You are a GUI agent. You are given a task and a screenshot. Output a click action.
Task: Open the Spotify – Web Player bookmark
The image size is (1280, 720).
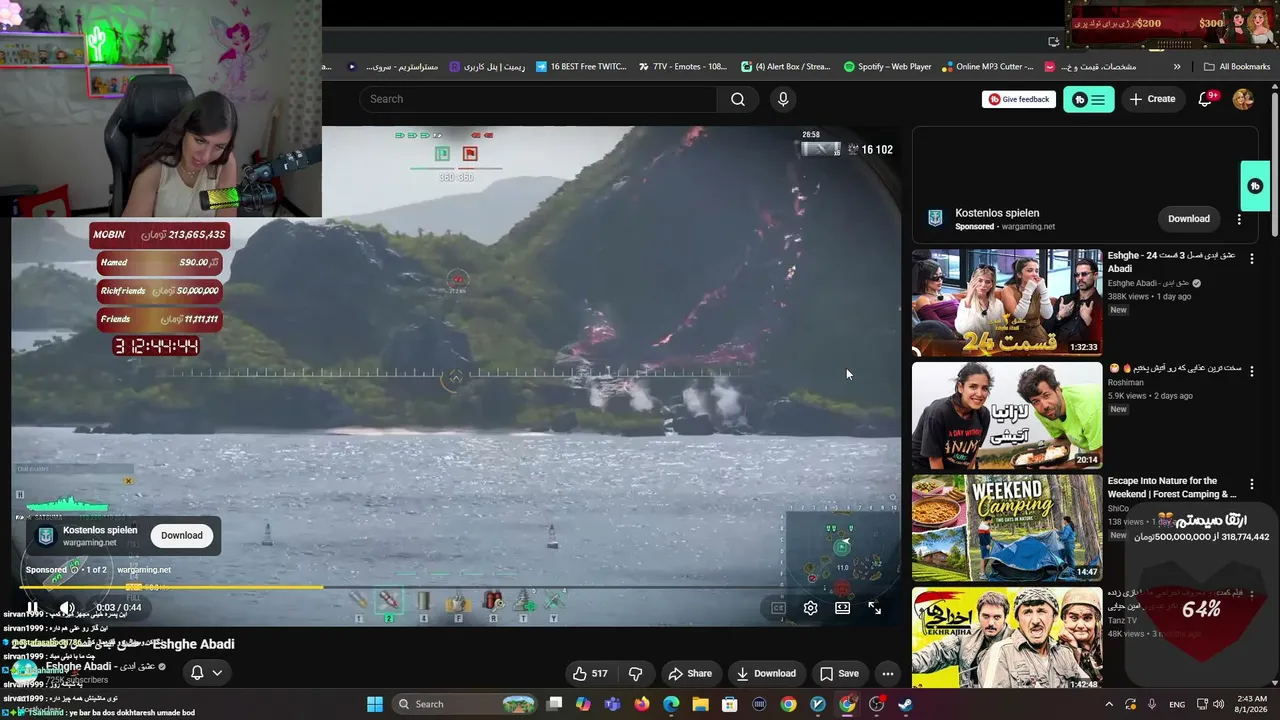[887, 67]
